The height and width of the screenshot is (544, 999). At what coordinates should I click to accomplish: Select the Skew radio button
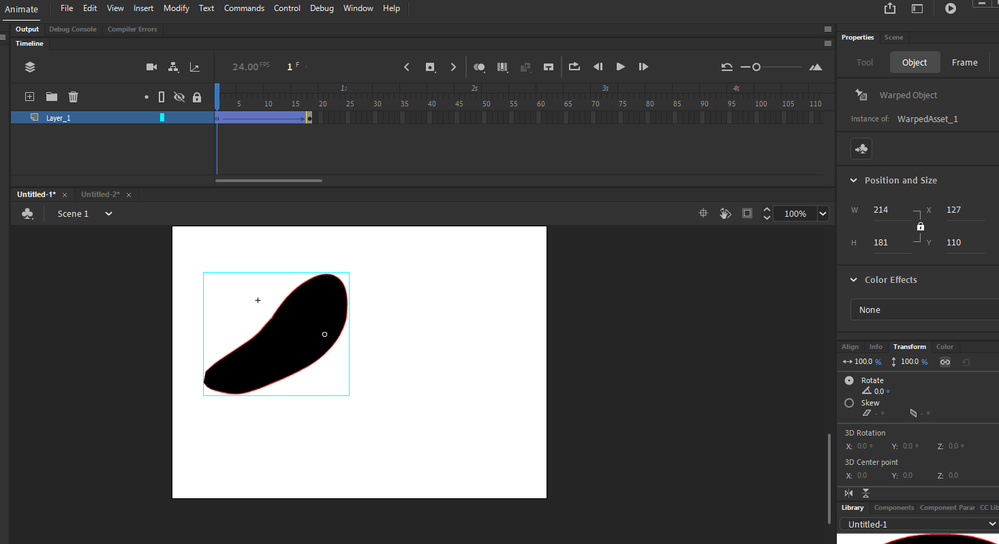click(x=850, y=403)
